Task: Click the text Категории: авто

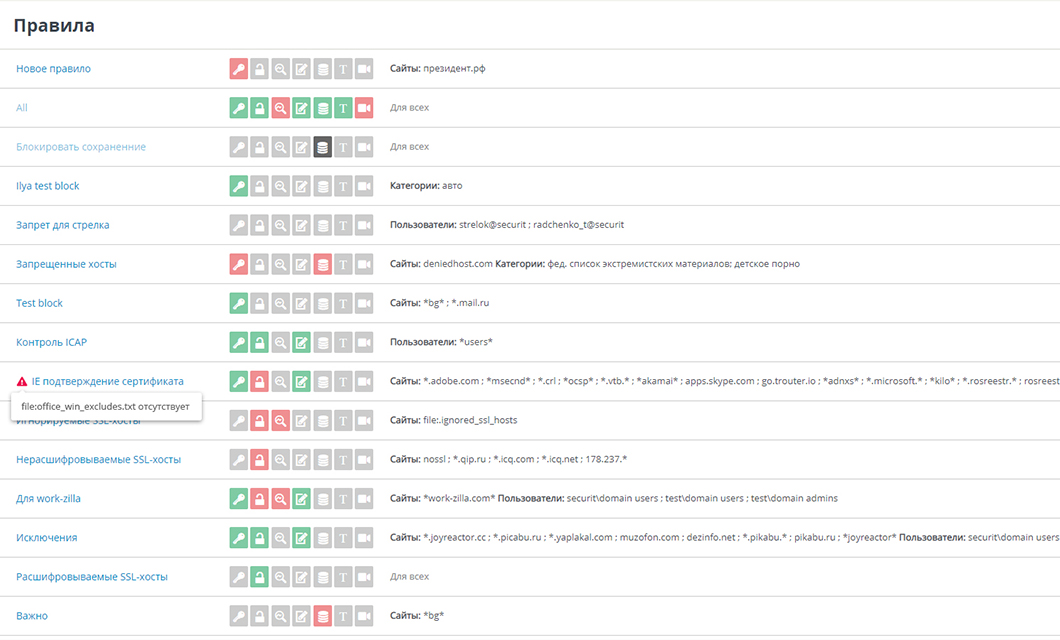Action: [426, 186]
